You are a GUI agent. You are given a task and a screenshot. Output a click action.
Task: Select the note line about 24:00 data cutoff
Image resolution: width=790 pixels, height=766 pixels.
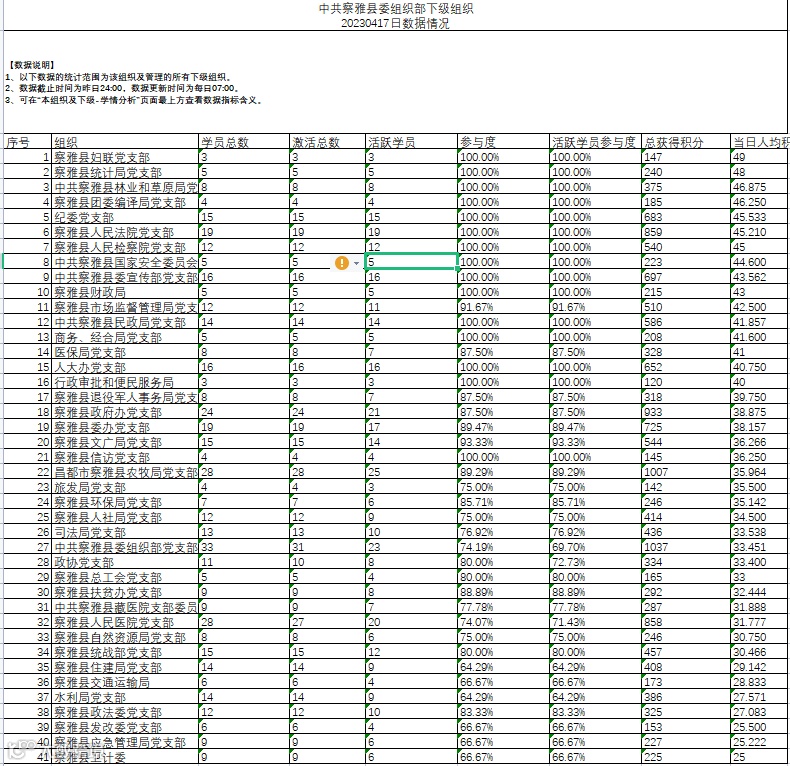(123, 88)
